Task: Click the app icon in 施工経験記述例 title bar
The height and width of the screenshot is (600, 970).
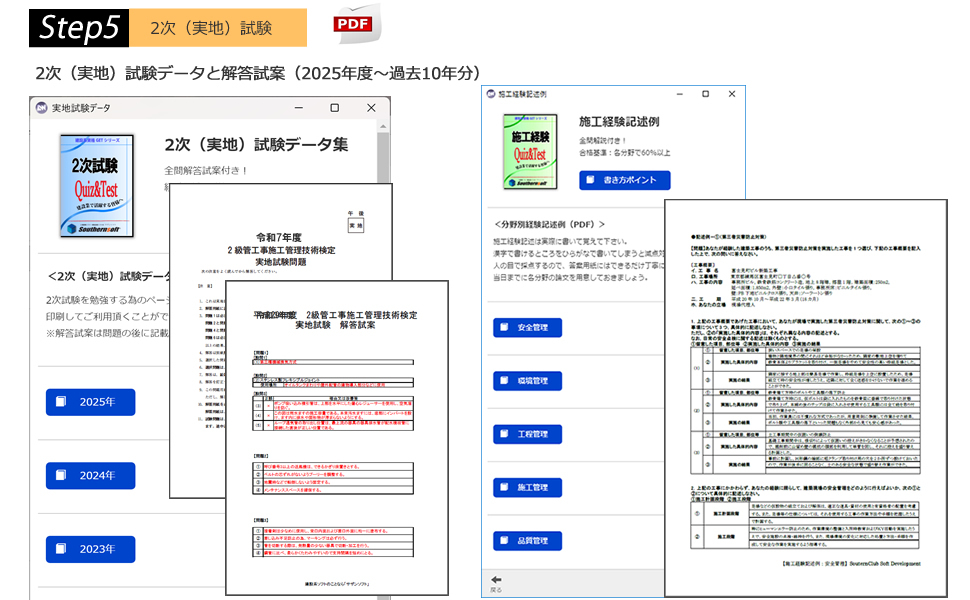Action: point(491,94)
